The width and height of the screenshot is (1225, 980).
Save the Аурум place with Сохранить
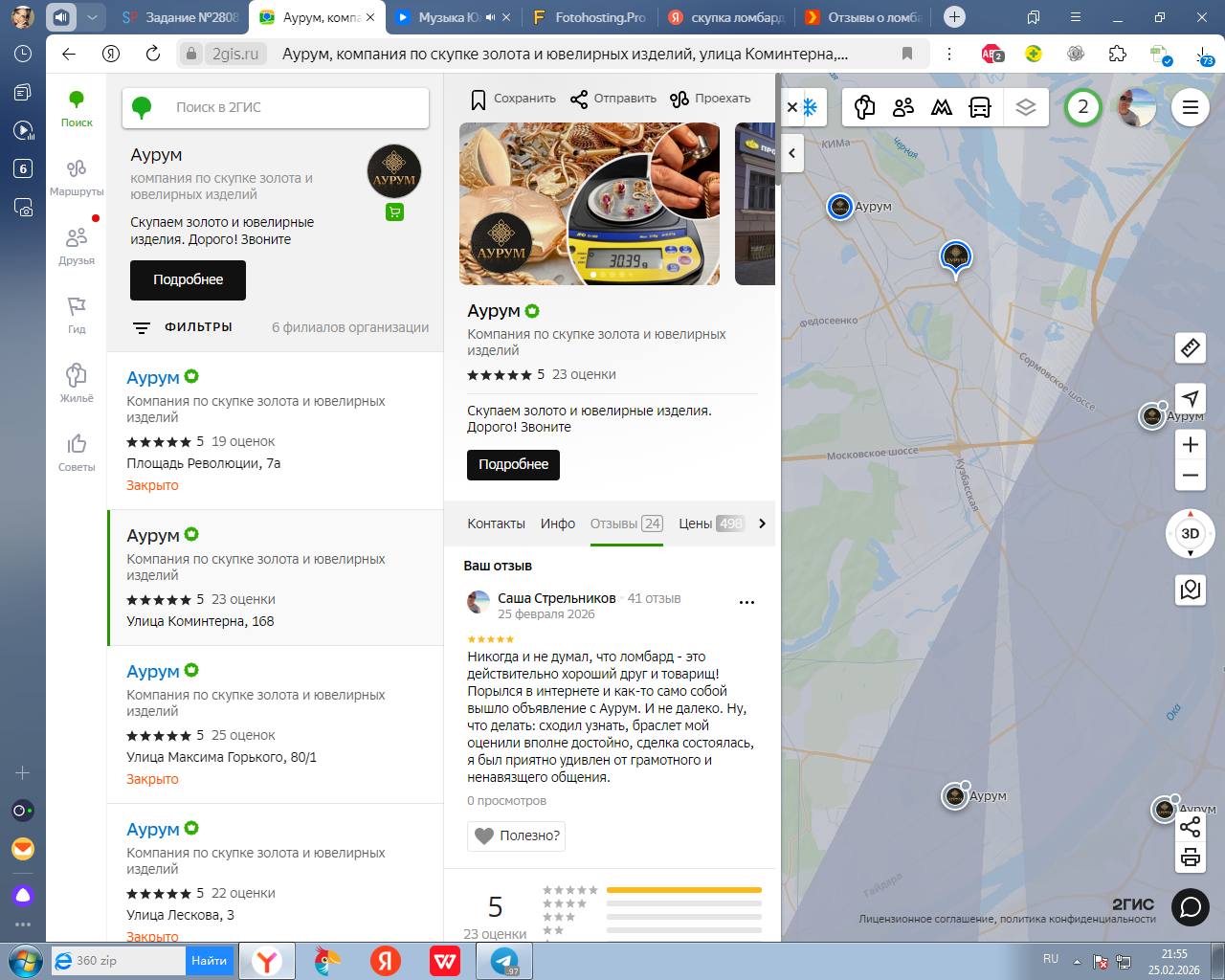click(x=513, y=99)
